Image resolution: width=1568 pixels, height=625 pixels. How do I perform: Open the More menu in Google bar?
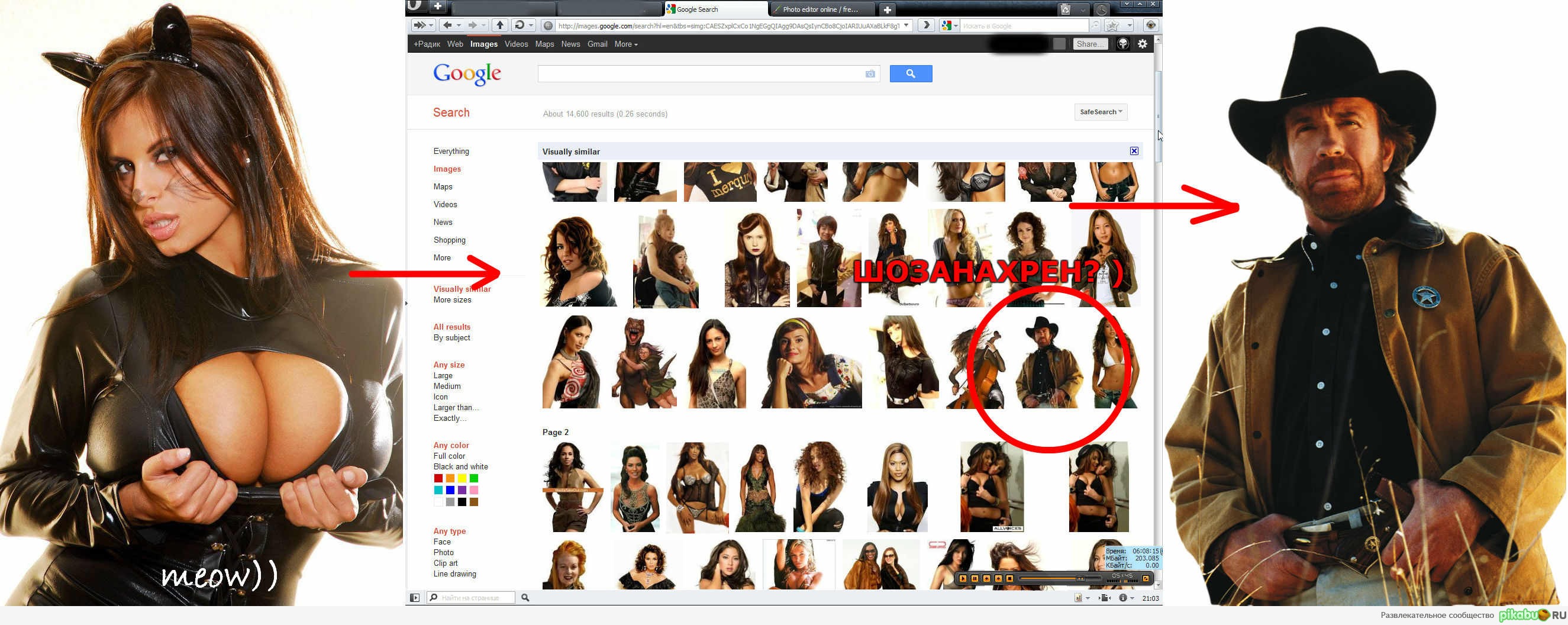(625, 44)
